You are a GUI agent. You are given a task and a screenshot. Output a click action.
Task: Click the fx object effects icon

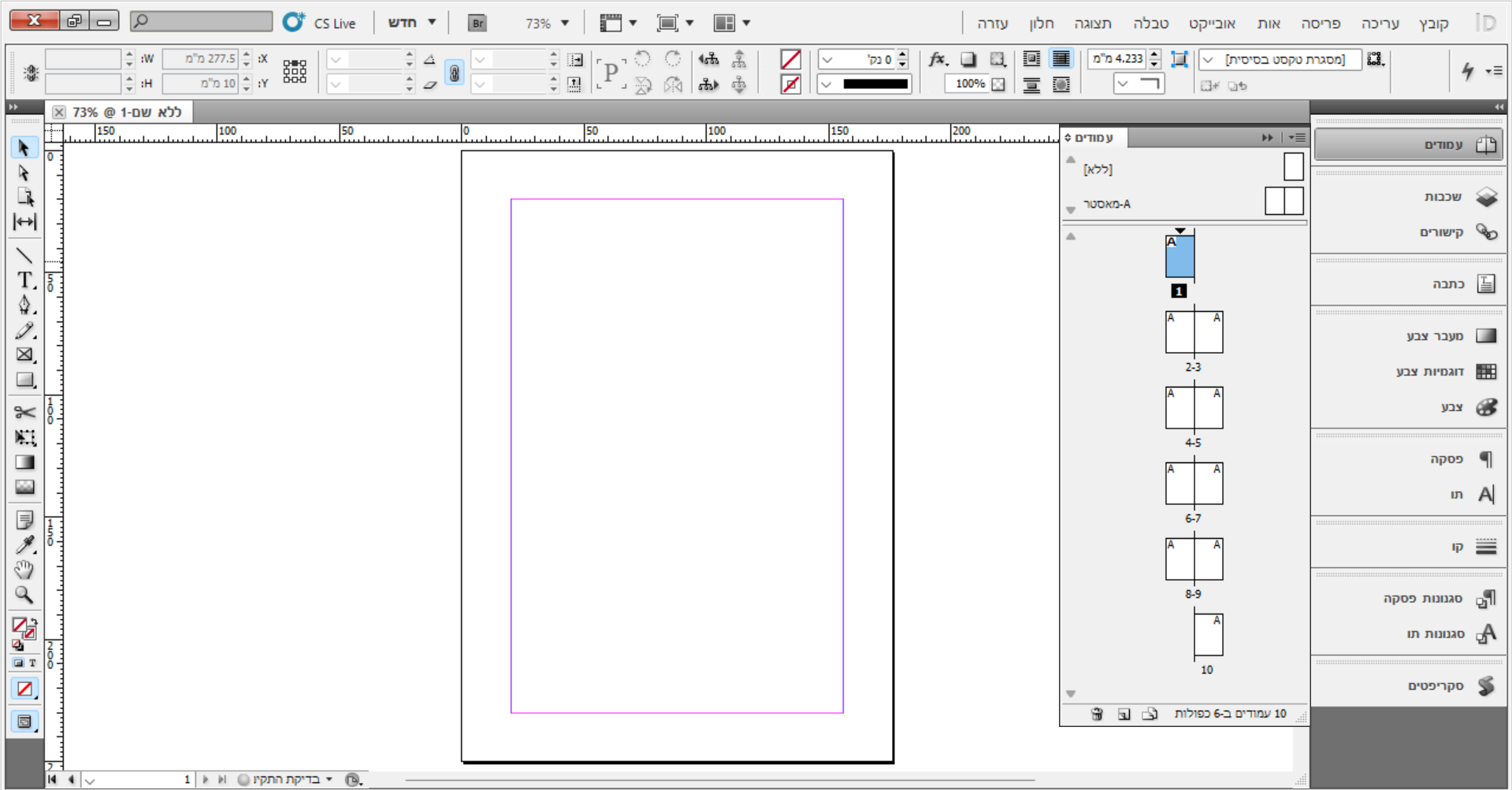(938, 59)
